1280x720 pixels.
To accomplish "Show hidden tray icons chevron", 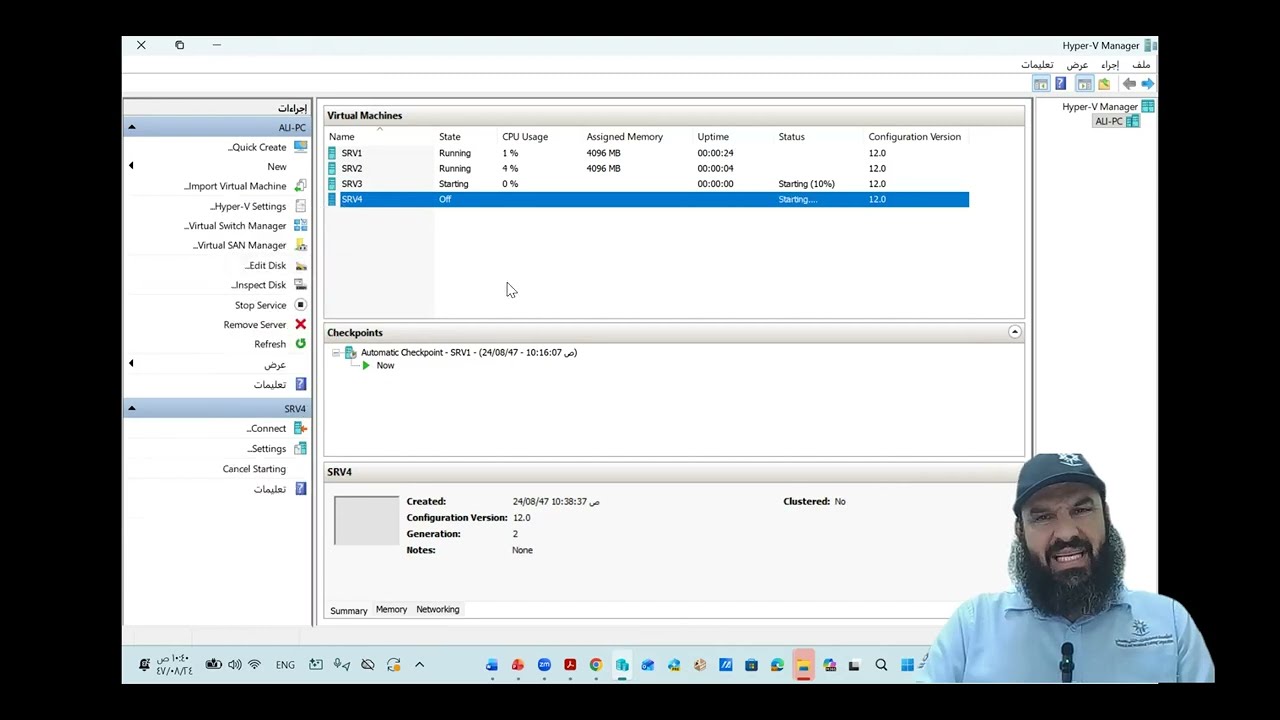I will tap(419, 665).
